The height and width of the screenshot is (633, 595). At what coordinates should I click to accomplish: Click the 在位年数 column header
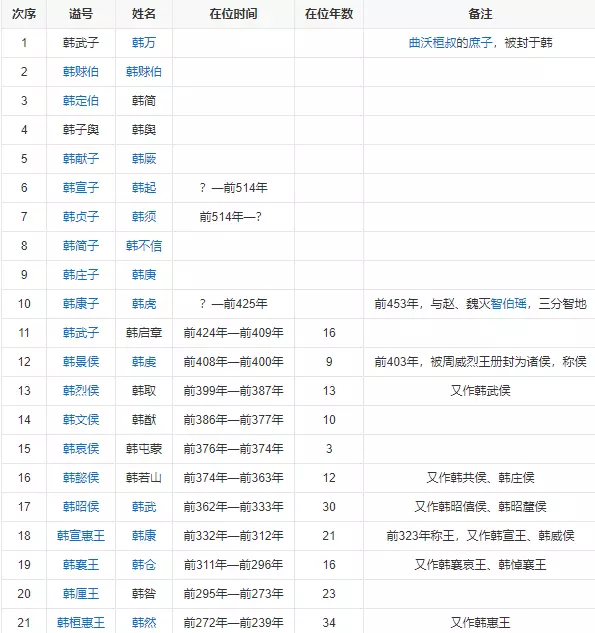[x=329, y=14]
